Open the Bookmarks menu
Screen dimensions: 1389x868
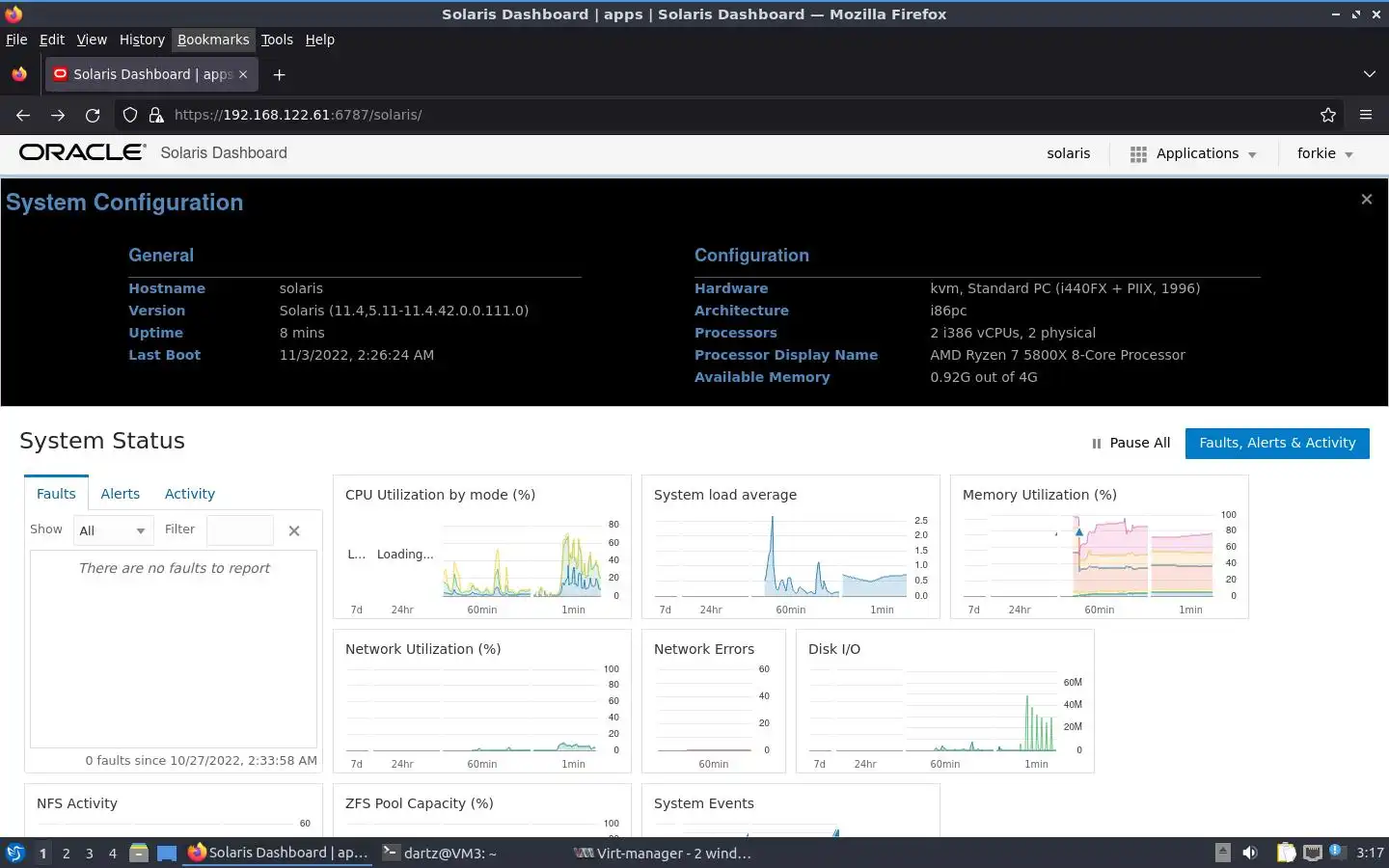(213, 40)
